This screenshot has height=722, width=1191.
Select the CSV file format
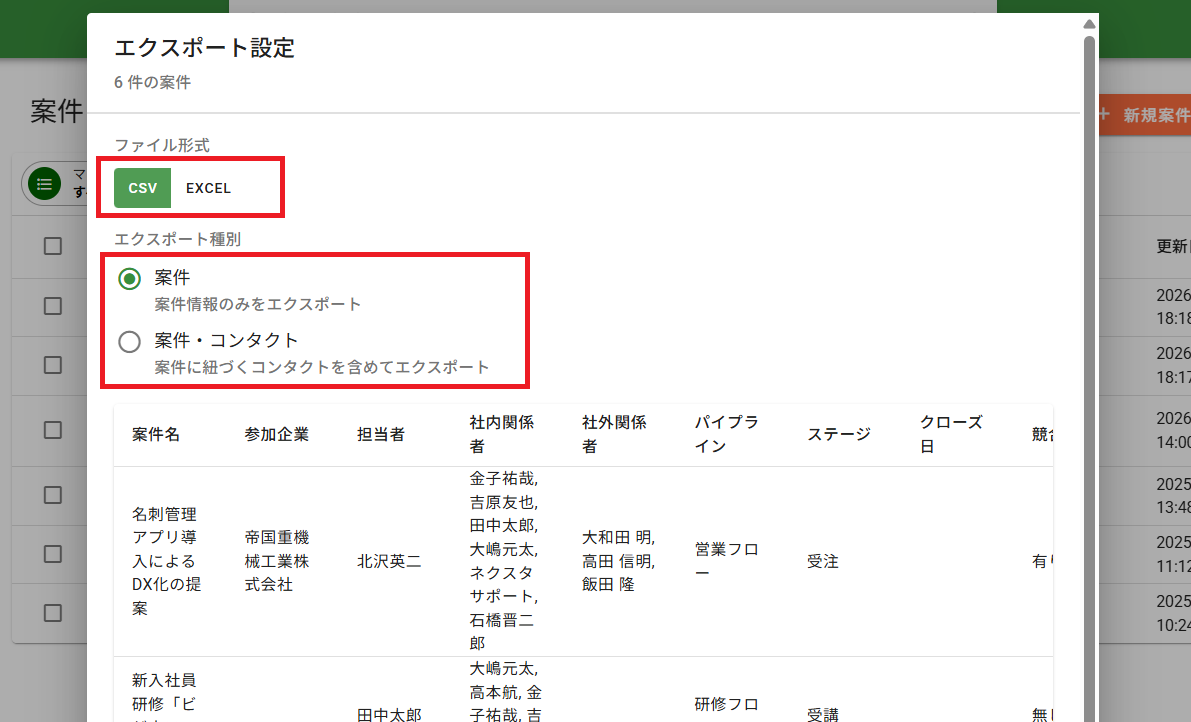click(x=143, y=188)
